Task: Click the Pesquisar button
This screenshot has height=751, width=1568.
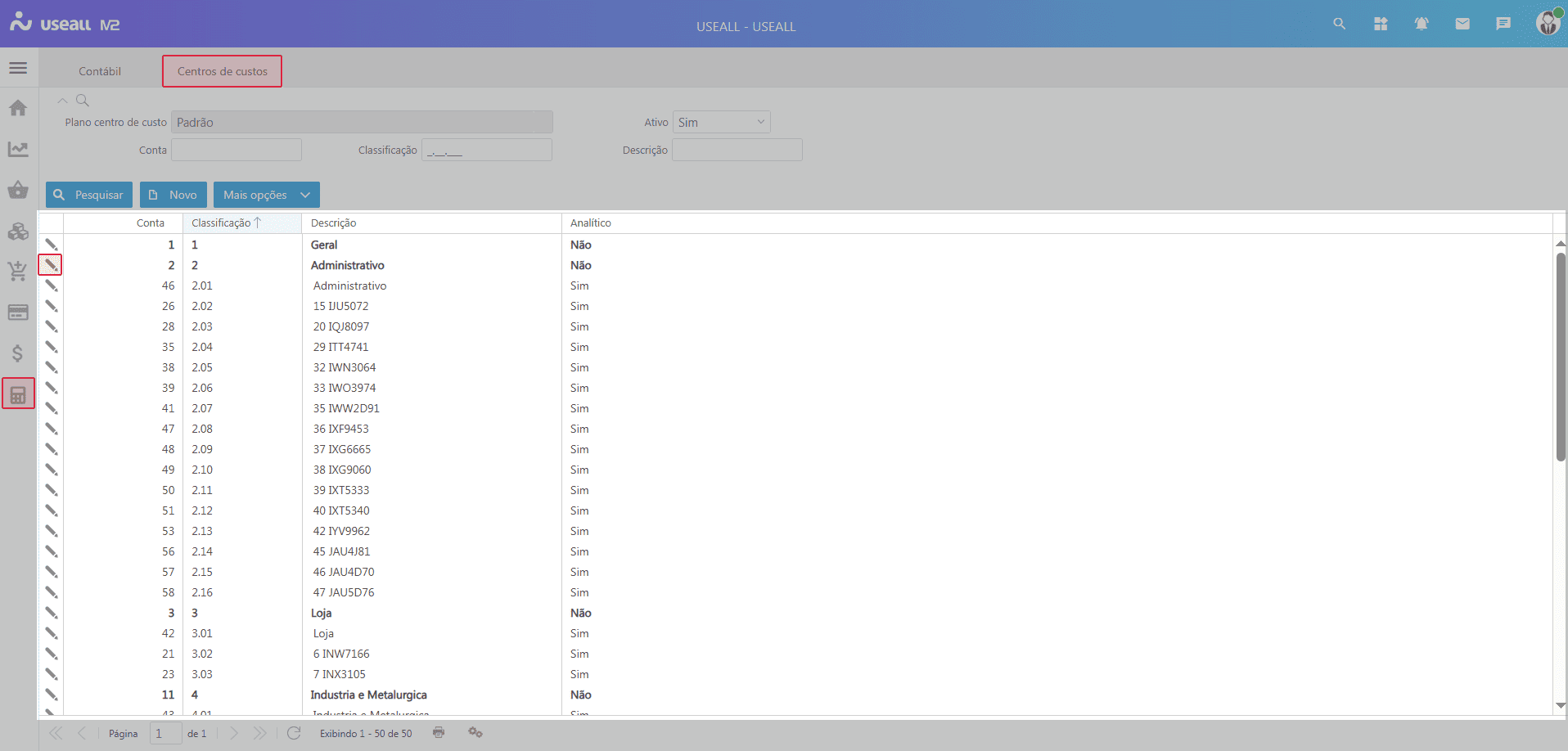Action: click(x=88, y=195)
